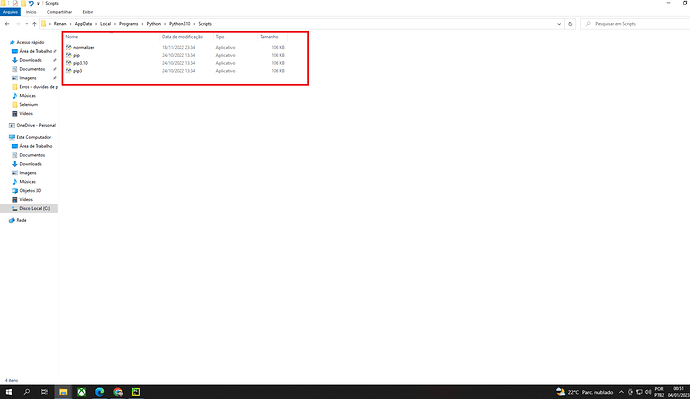The width and height of the screenshot is (690, 399).
Task: Open the Exibir ribbon tab
Action: pos(88,12)
